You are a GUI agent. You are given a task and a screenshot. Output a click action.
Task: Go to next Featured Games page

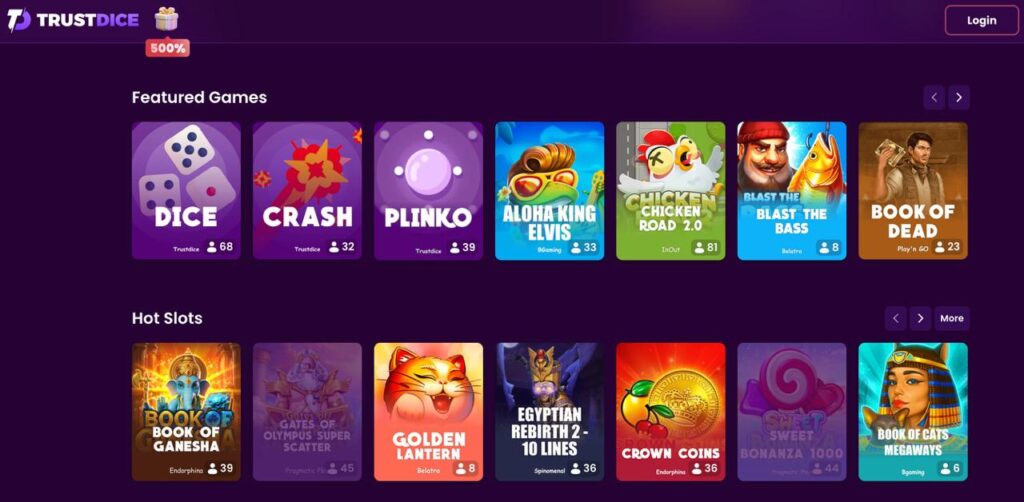tap(959, 97)
